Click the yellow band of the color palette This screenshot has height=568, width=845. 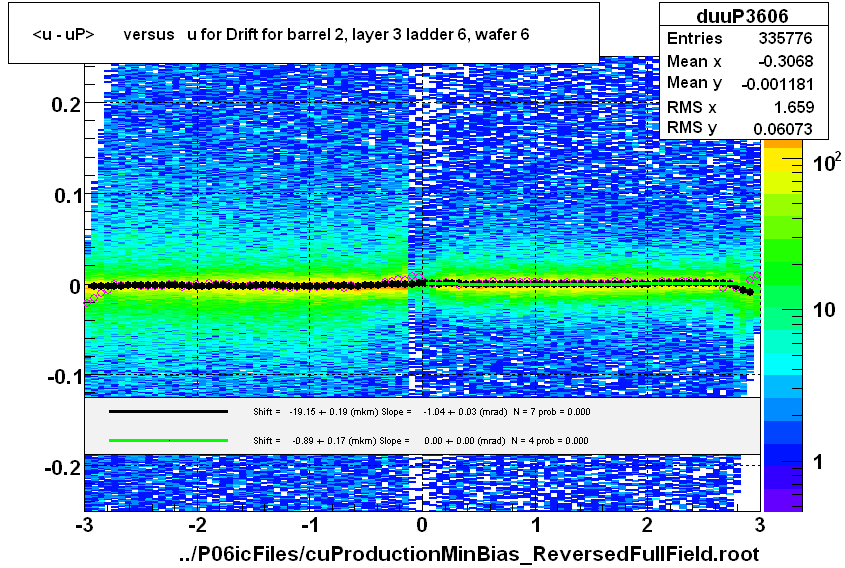[782, 160]
